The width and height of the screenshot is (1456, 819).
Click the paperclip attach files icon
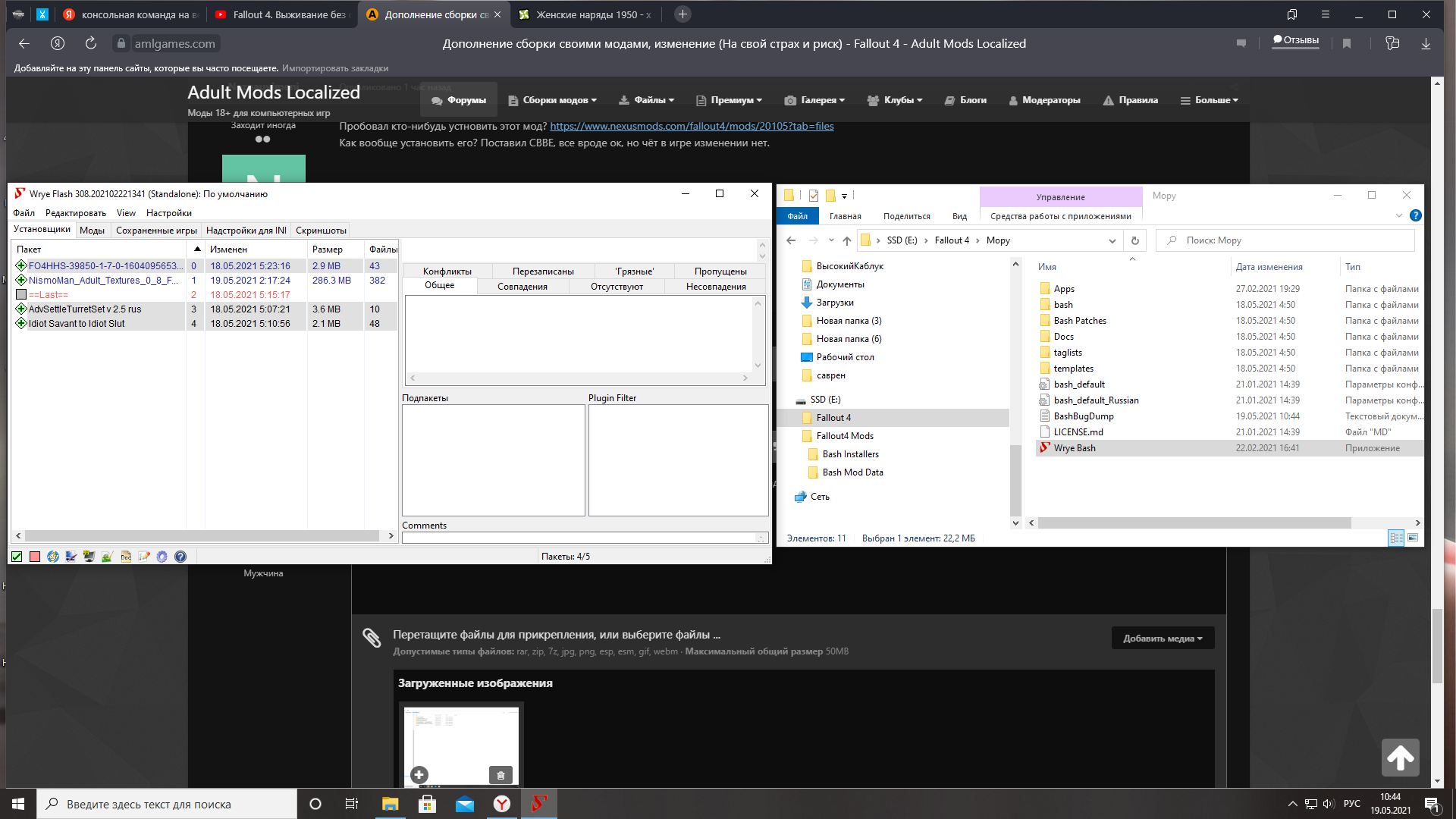372,638
